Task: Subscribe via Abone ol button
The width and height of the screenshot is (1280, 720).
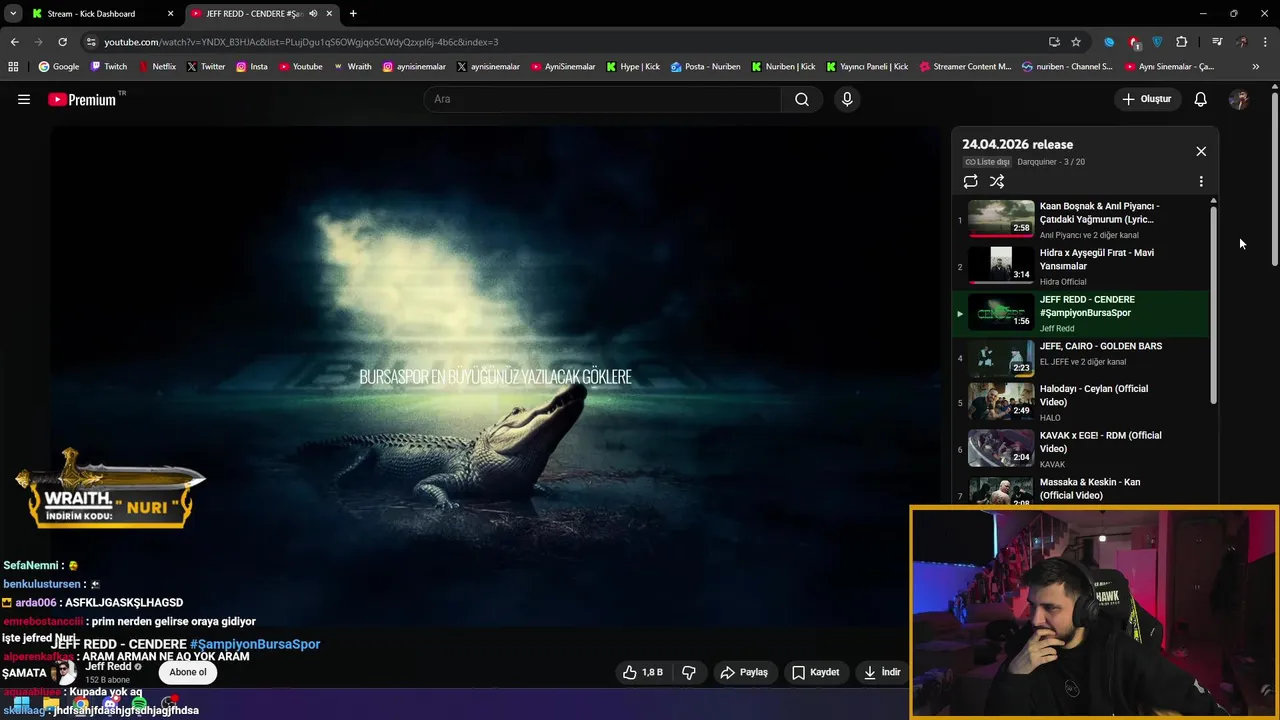Action: pyautogui.click(x=188, y=672)
